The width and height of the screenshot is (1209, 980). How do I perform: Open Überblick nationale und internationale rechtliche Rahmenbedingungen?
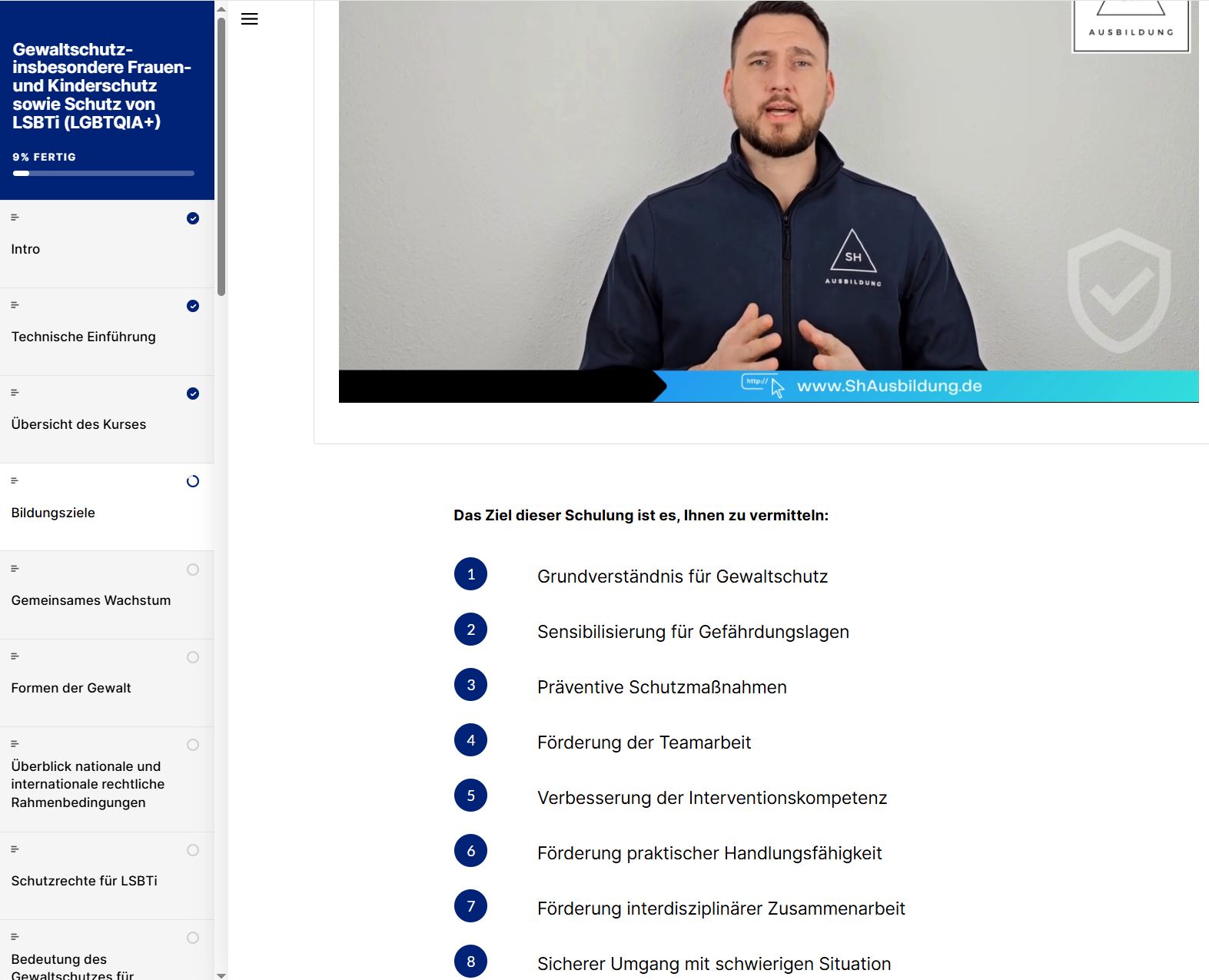tap(107, 779)
